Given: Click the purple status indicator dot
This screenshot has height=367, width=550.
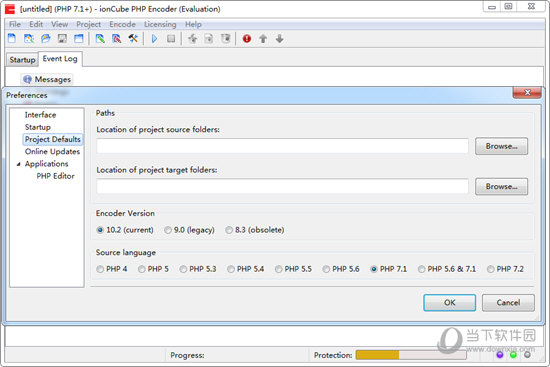Looking at the screenshot, I should pyautogui.click(x=500, y=355).
